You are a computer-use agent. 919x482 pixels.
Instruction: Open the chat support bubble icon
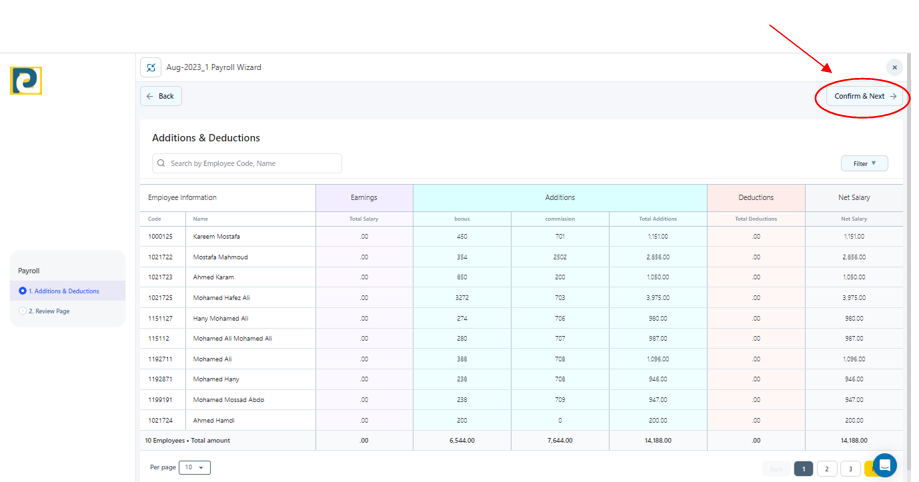tap(884, 465)
